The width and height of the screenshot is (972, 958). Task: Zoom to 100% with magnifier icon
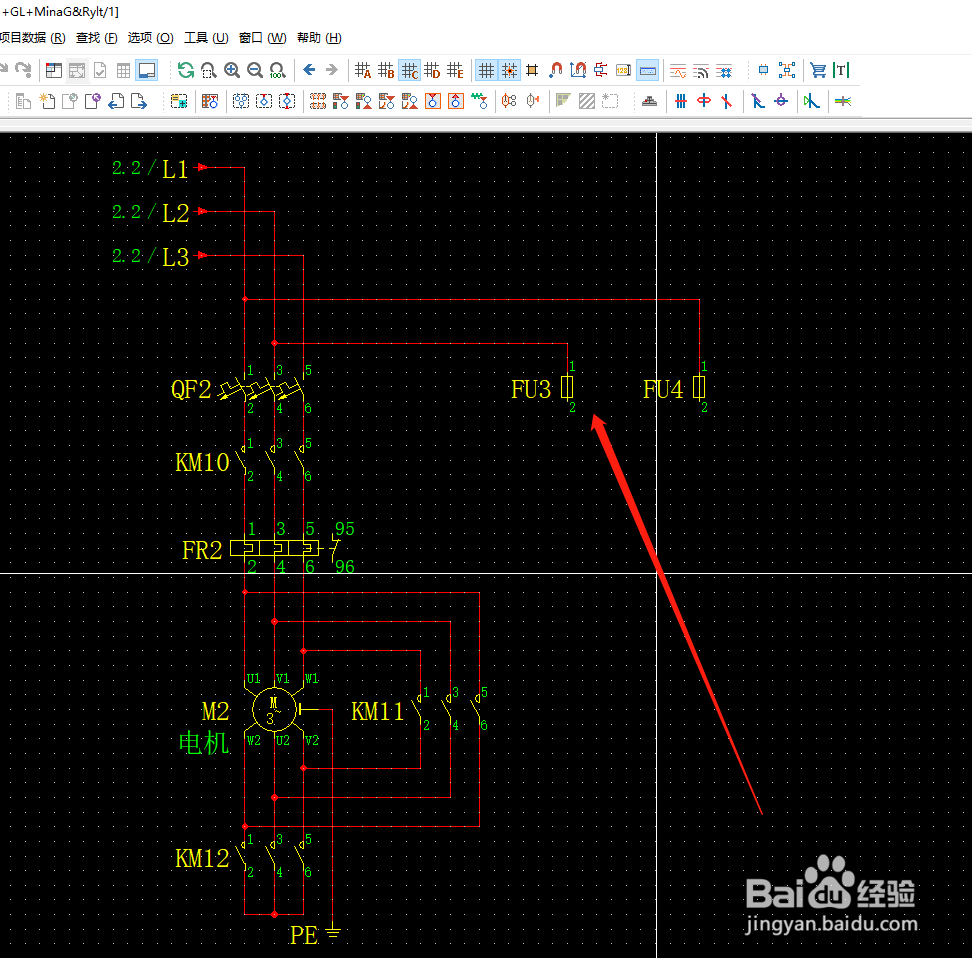(x=278, y=70)
